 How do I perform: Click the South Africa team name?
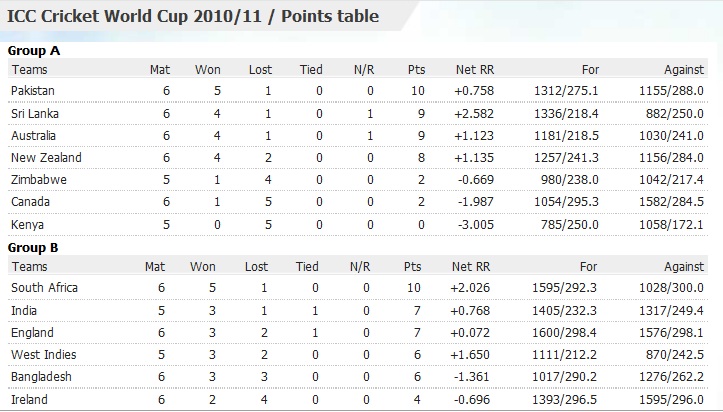[x=44, y=288]
